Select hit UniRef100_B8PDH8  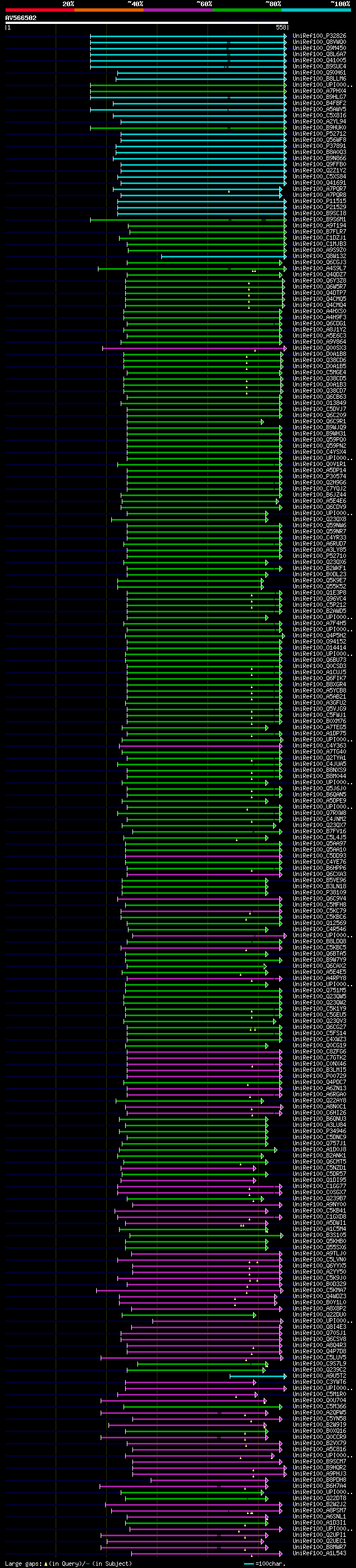[319, 1479]
